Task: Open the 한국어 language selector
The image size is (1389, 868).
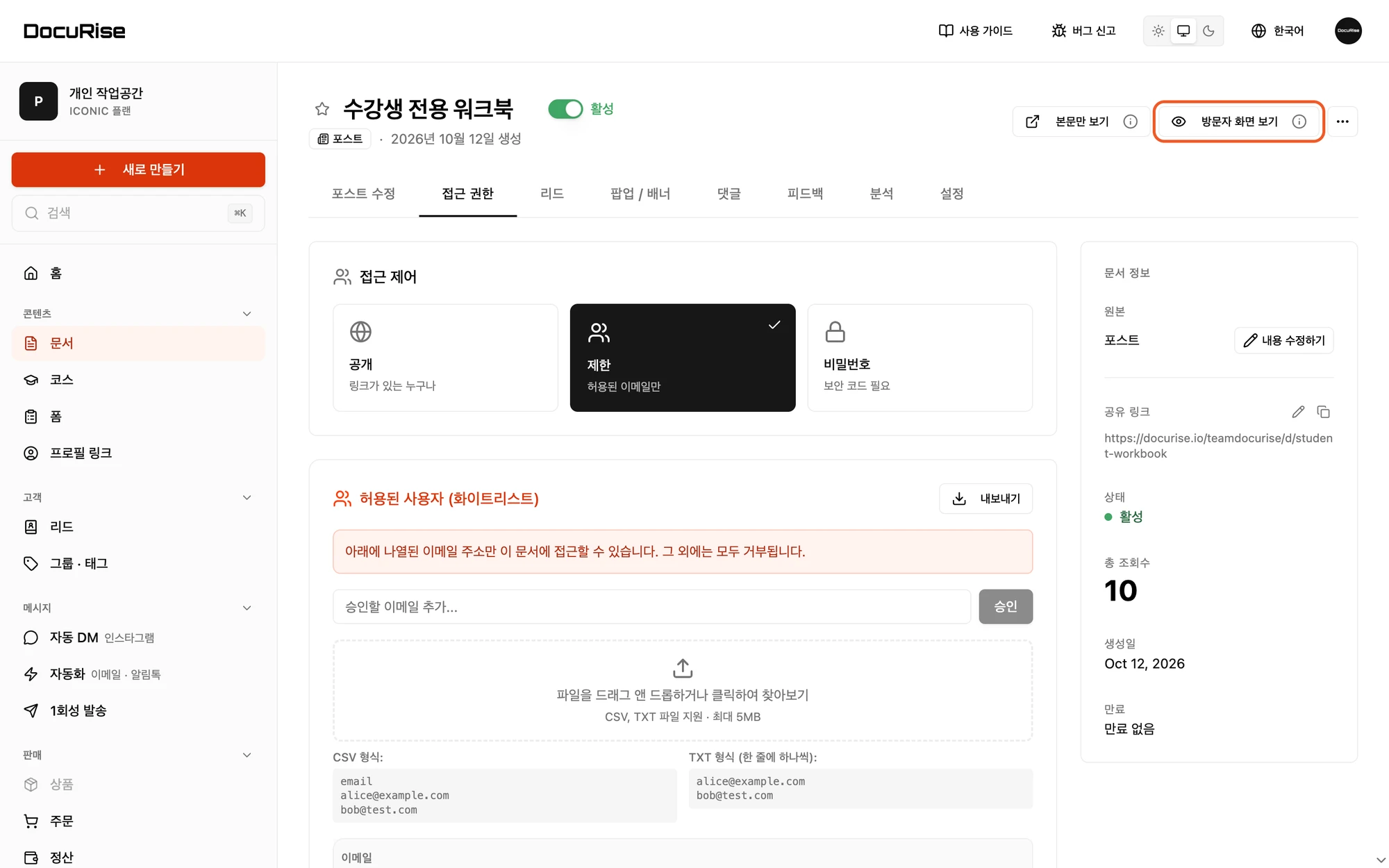Action: tap(1277, 31)
